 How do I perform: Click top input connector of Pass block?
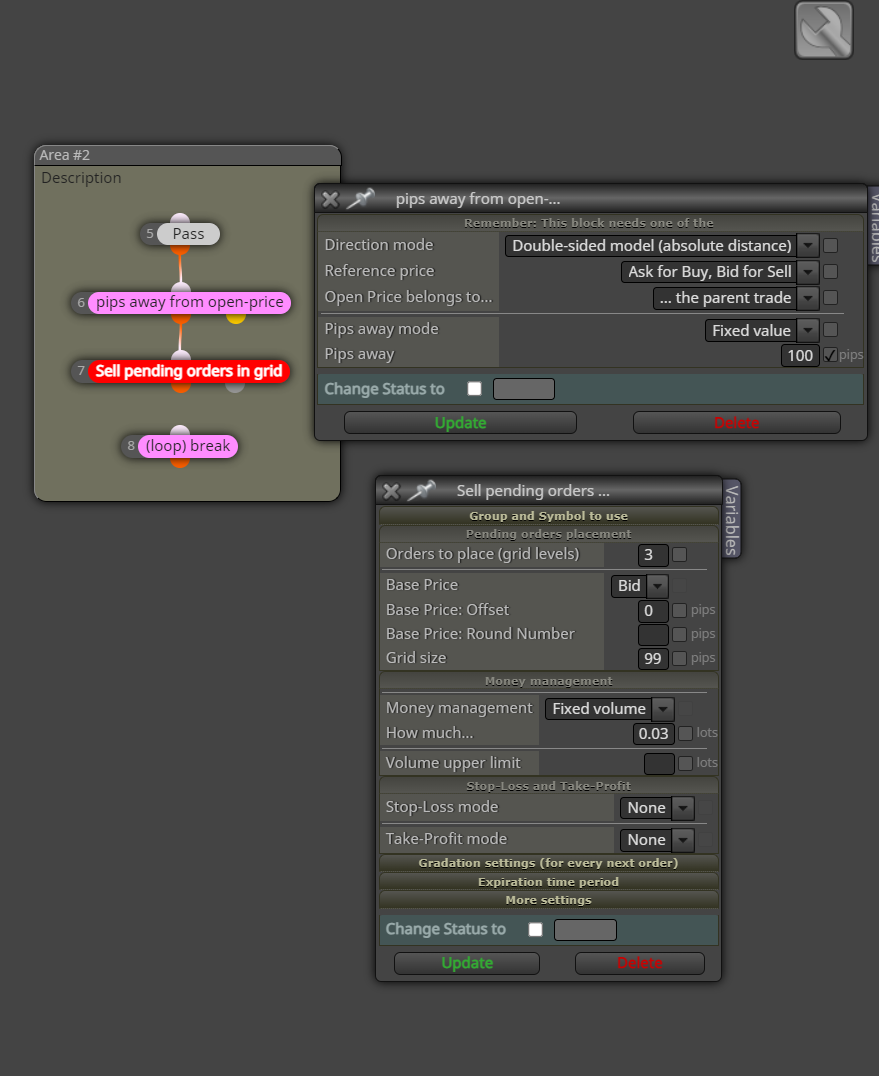(180, 219)
